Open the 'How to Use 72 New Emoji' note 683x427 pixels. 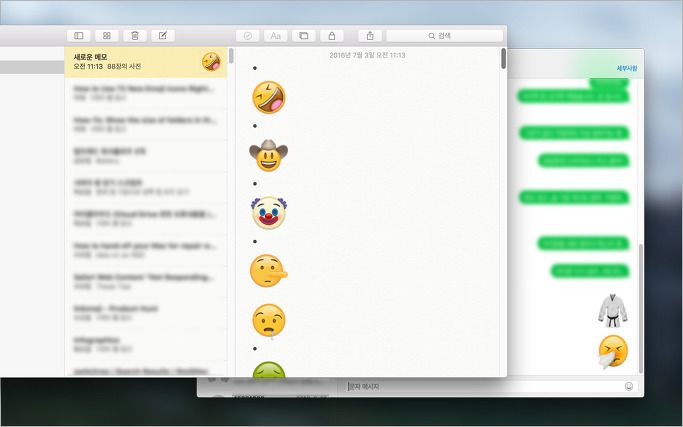146,93
